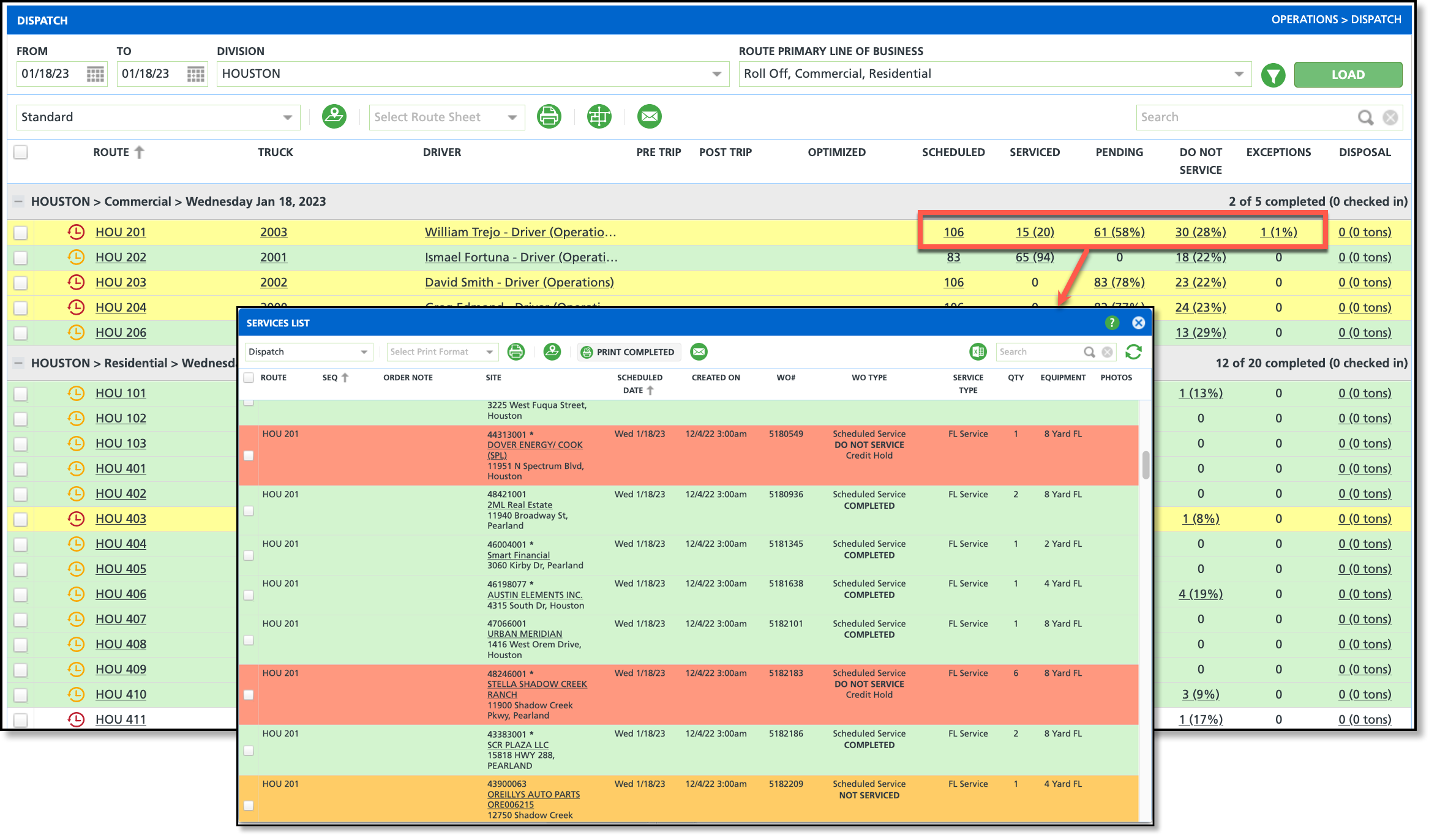The width and height of the screenshot is (1429, 840).
Task: Click the Services List vertical scrollbar thumb
Action: [x=1146, y=465]
